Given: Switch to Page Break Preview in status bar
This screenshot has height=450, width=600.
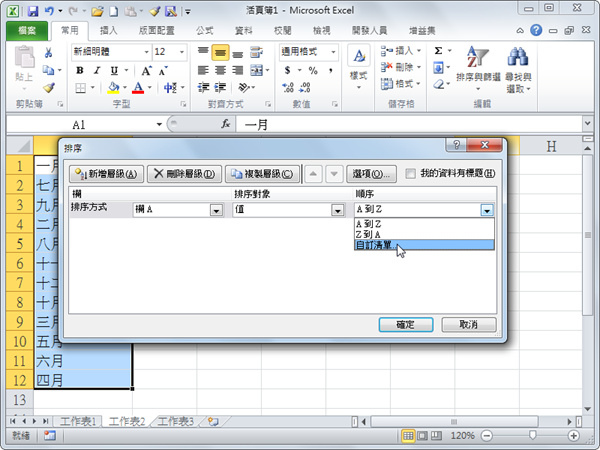Looking at the screenshot, I should (436, 435).
